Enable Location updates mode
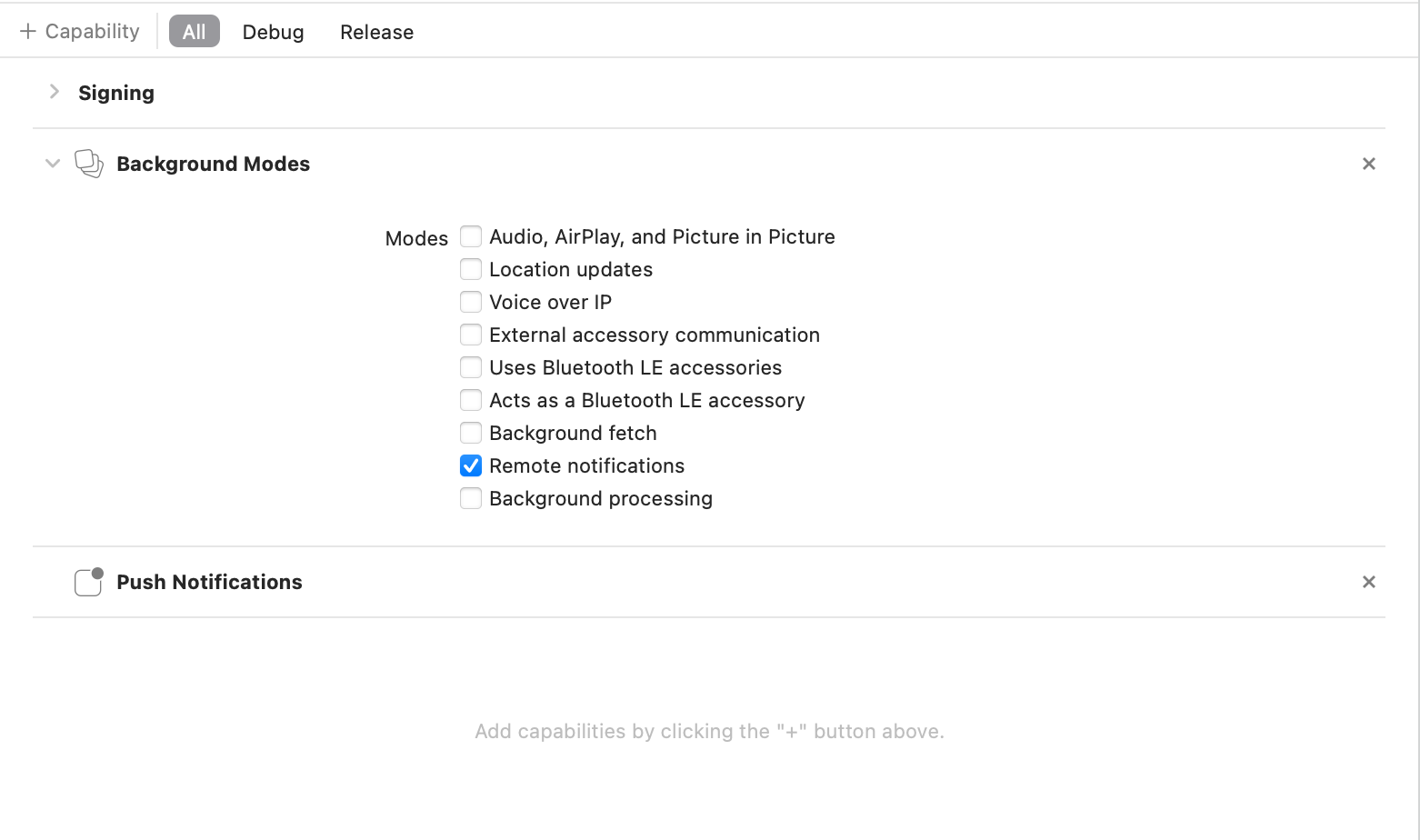Screen dimensions: 1420x840 click(471, 269)
